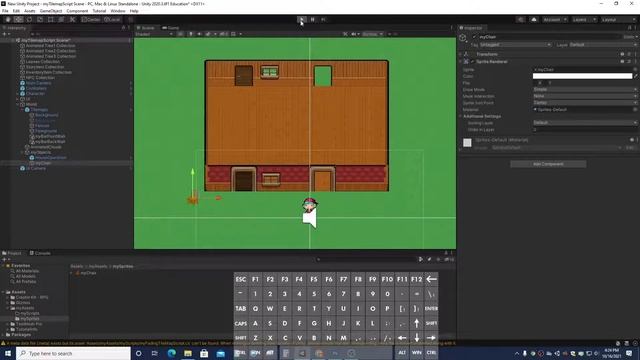Open the Component menu
Image resolution: width=640 pixels, height=360 pixels.
[77, 11]
